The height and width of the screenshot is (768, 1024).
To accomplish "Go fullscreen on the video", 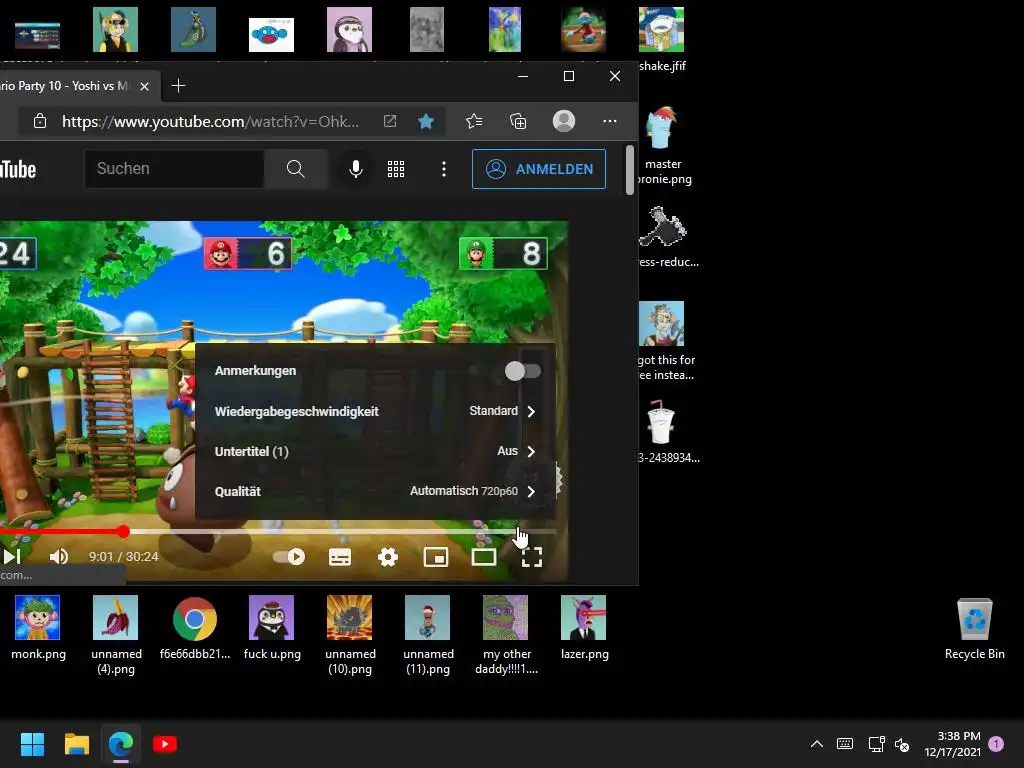I will pyautogui.click(x=532, y=557).
